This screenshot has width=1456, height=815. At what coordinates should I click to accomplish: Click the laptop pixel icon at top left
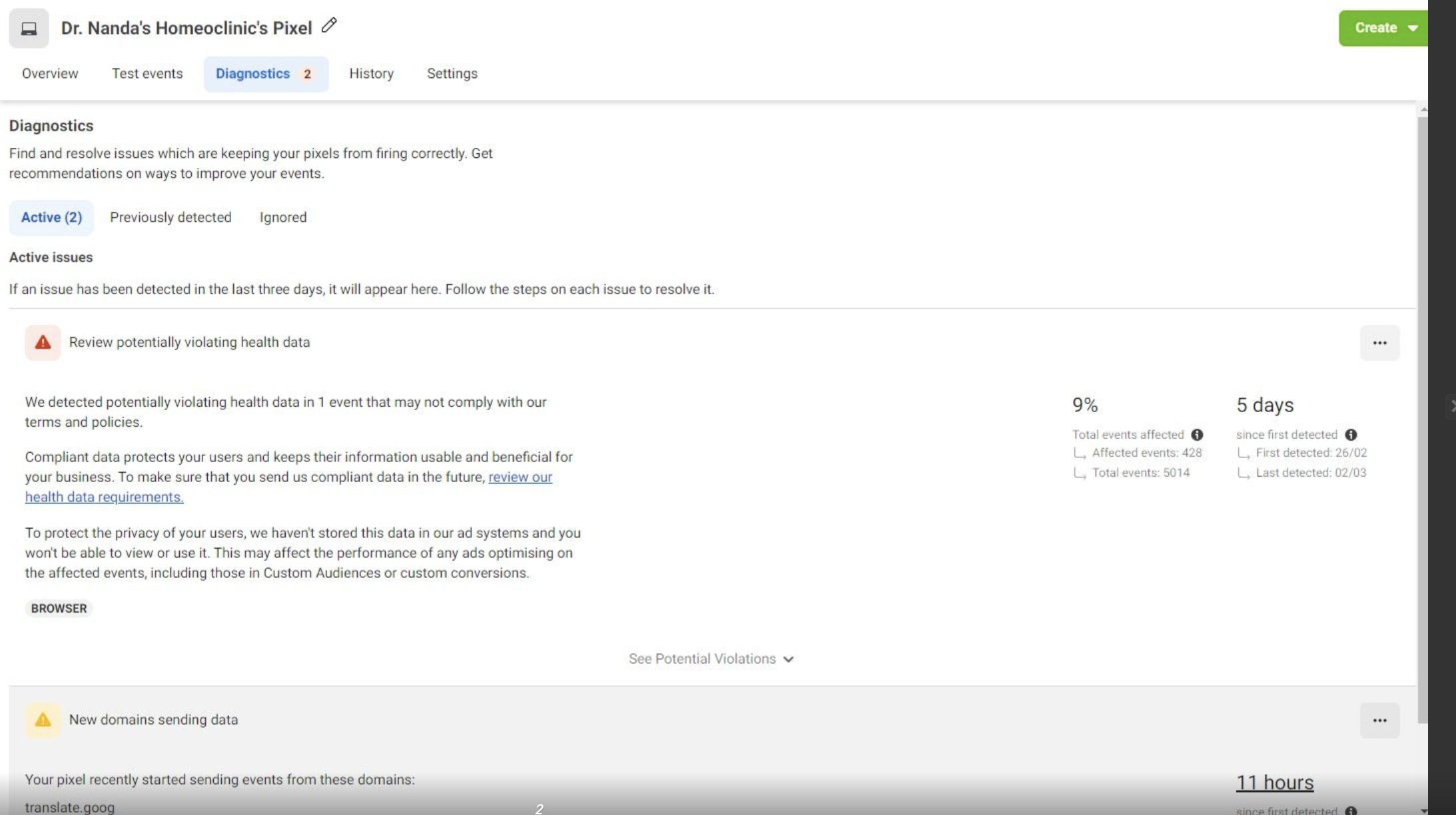(29, 29)
